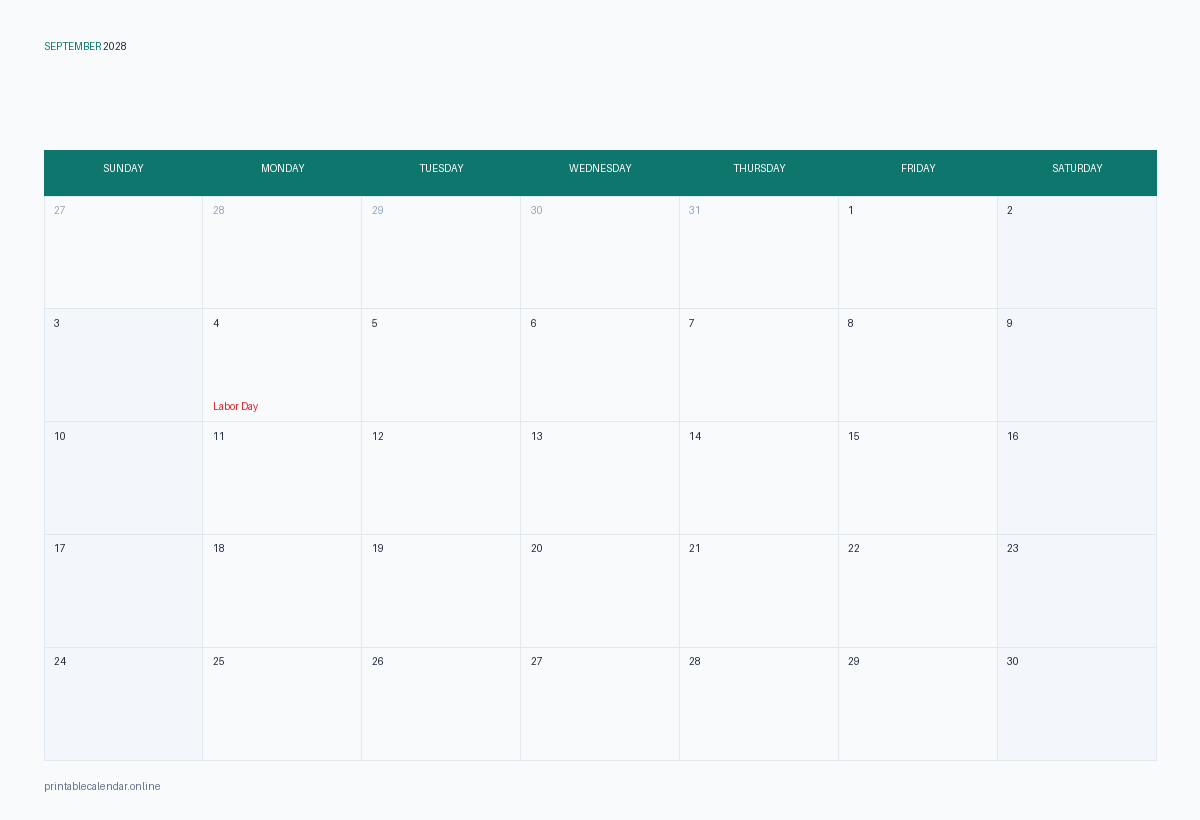Open the printablecalendar.online footer link
1200x820 pixels.
coord(102,786)
